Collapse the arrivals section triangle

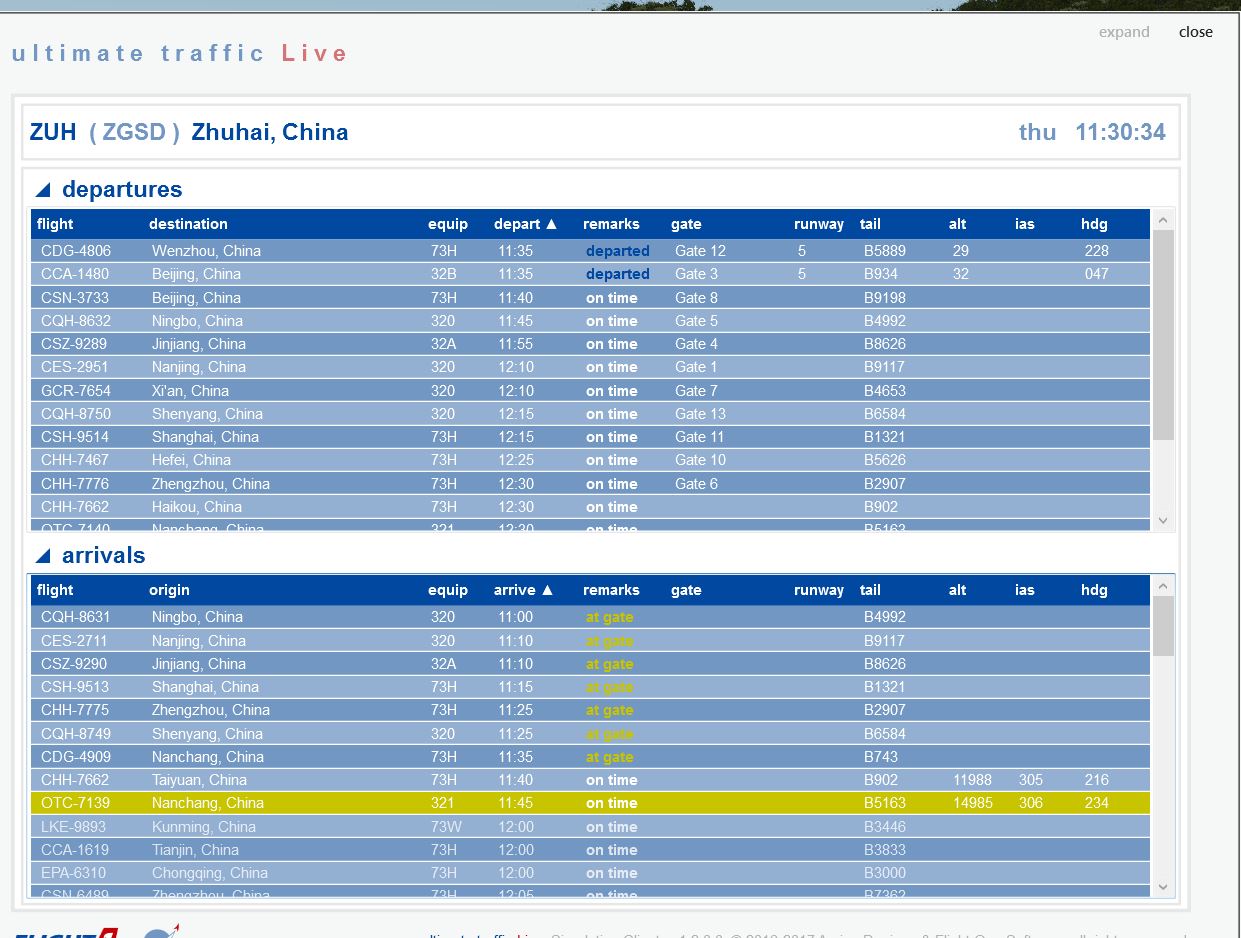tap(43, 556)
